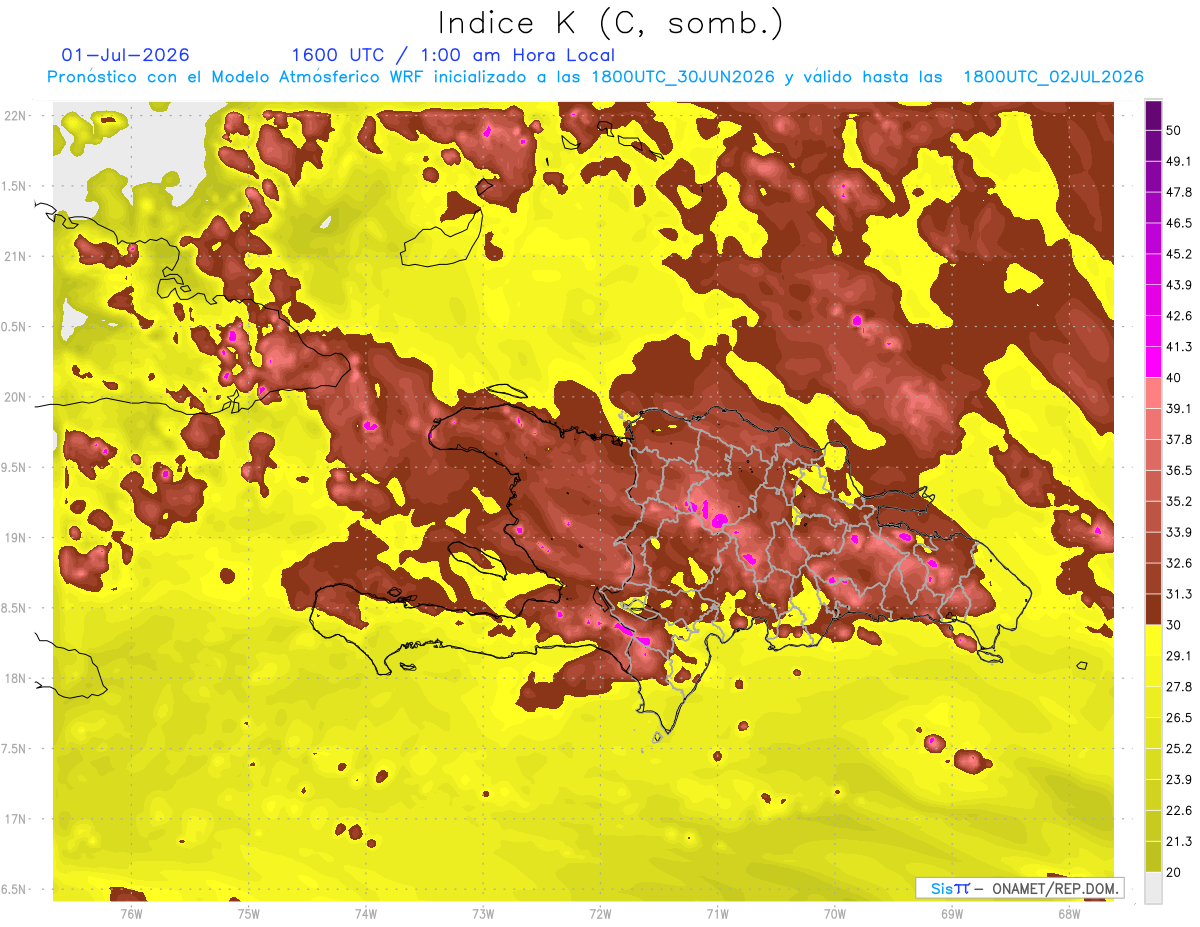
Task: Click the '69W' longitude label
Action: (952, 913)
